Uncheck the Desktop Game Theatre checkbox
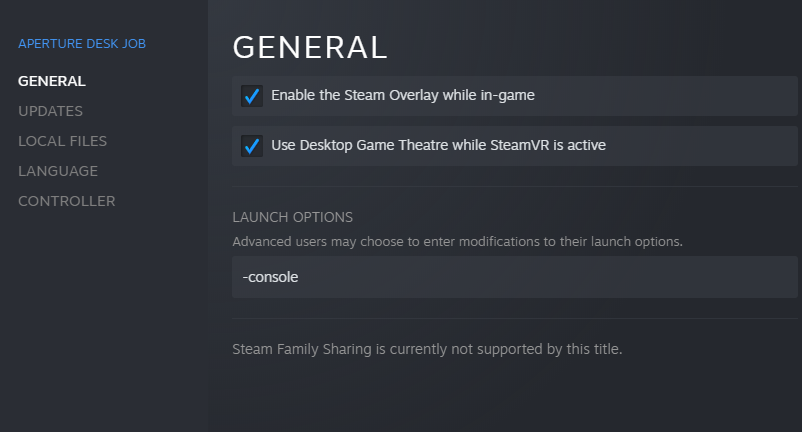Viewport: 802px width, 432px height. [x=251, y=146]
